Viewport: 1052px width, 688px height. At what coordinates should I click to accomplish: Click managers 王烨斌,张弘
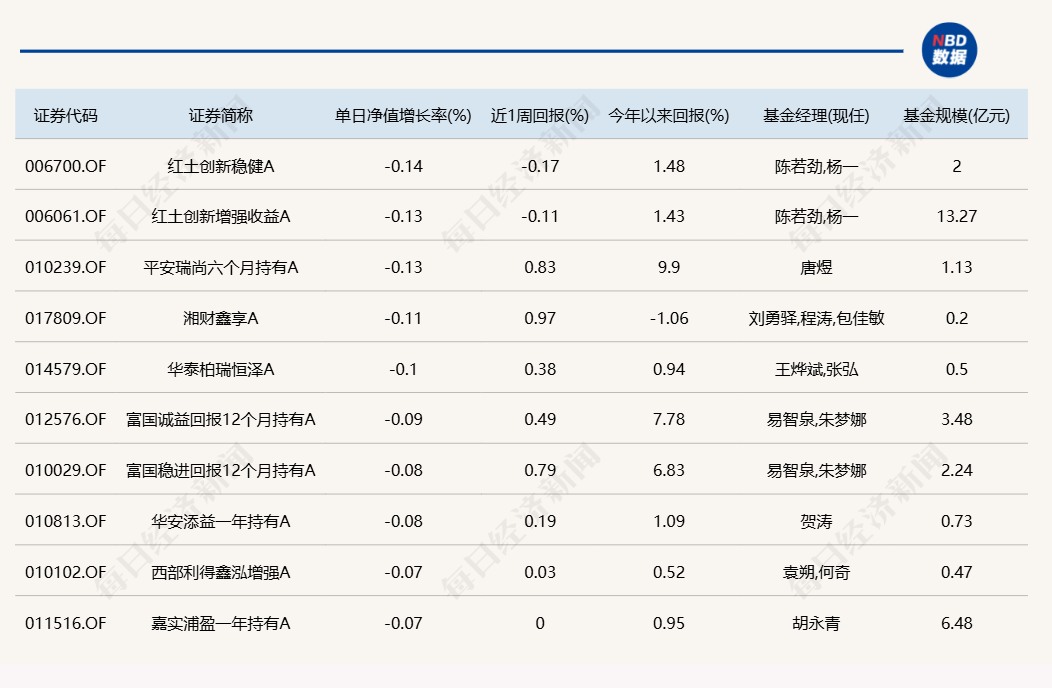point(817,369)
